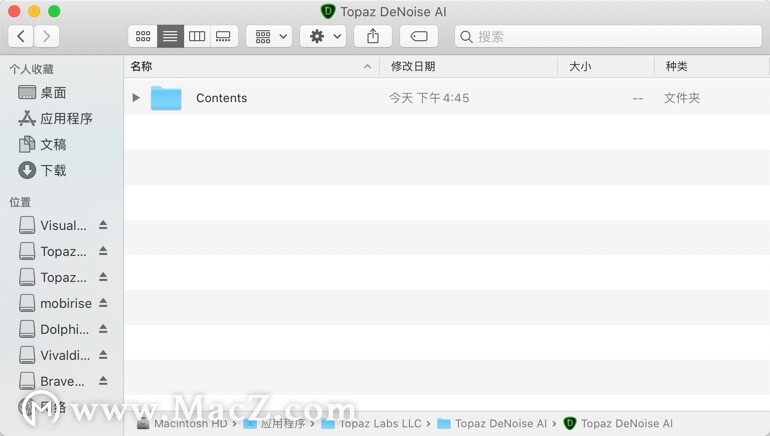Switch to list view
This screenshot has width=770, height=436.
[170, 36]
